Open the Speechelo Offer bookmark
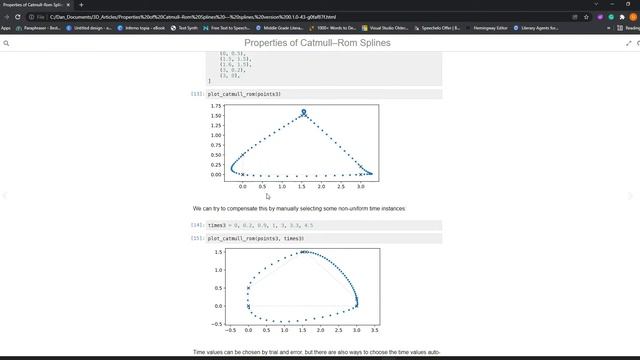 [437, 28]
